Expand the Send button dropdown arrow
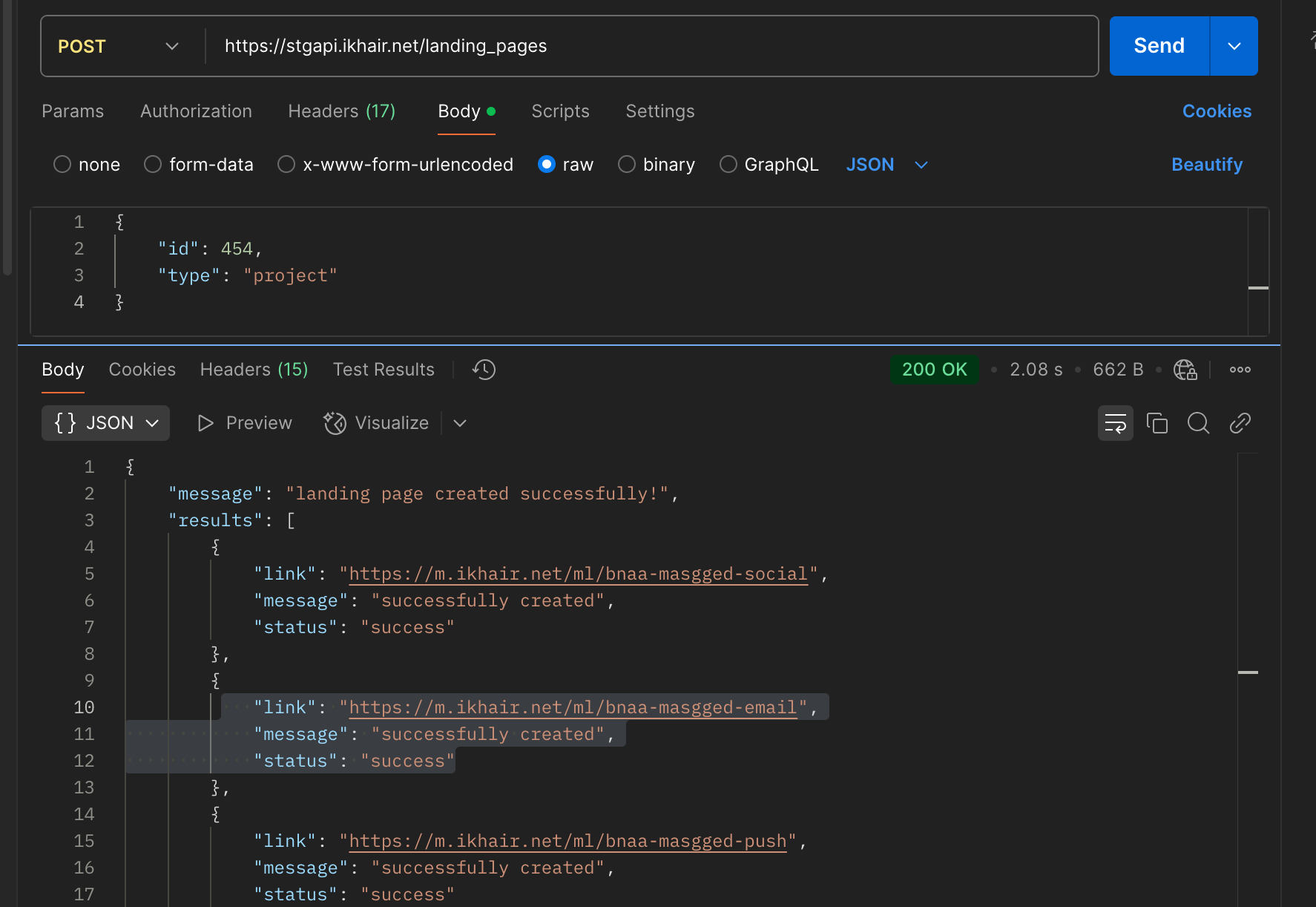Image resolution: width=1316 pixels, height=907 pixels. [1234, 46]
